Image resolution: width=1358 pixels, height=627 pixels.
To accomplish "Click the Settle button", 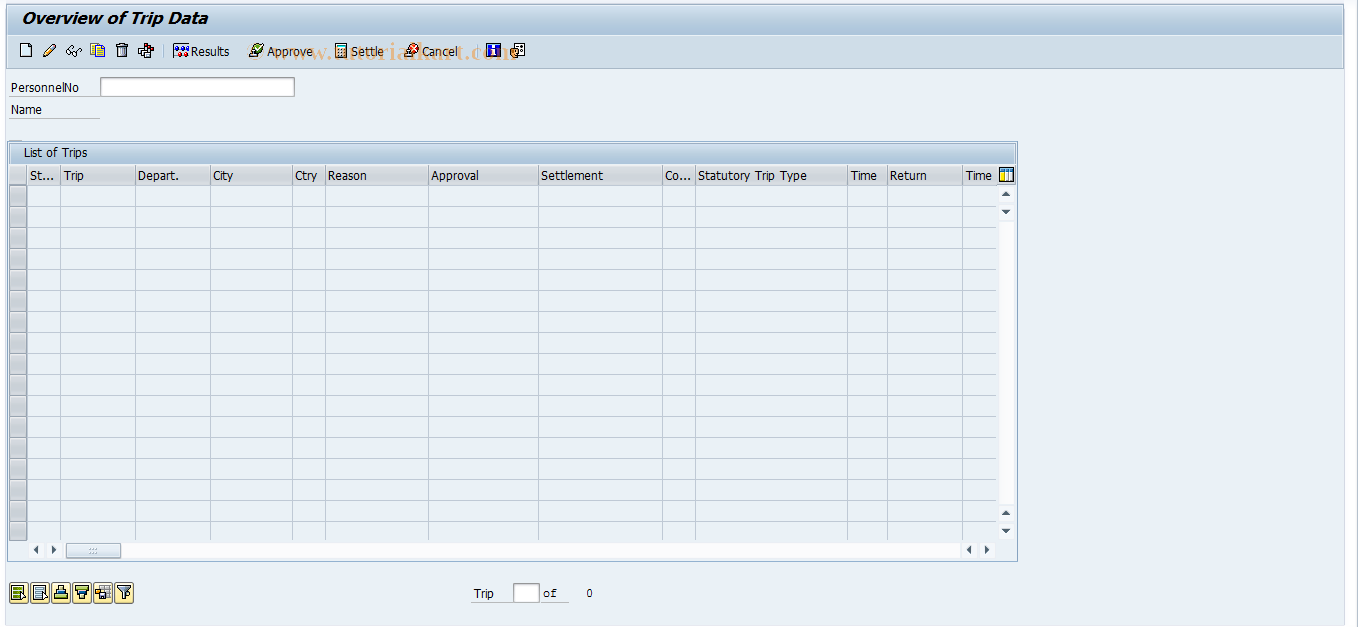I will click(x=359, y=51).
